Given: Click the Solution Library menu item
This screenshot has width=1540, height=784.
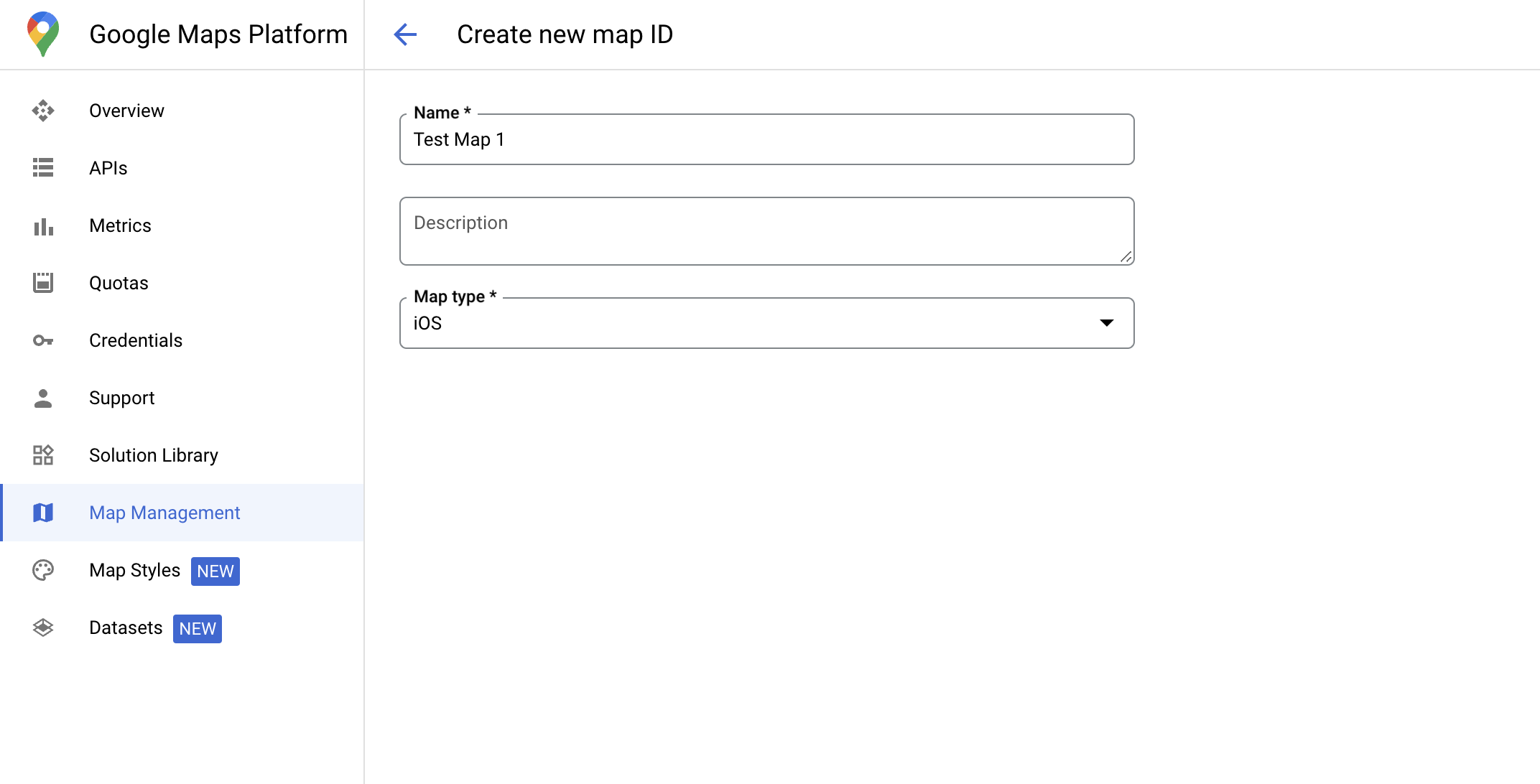Looking at the screenshot, I should coord(153,455).
